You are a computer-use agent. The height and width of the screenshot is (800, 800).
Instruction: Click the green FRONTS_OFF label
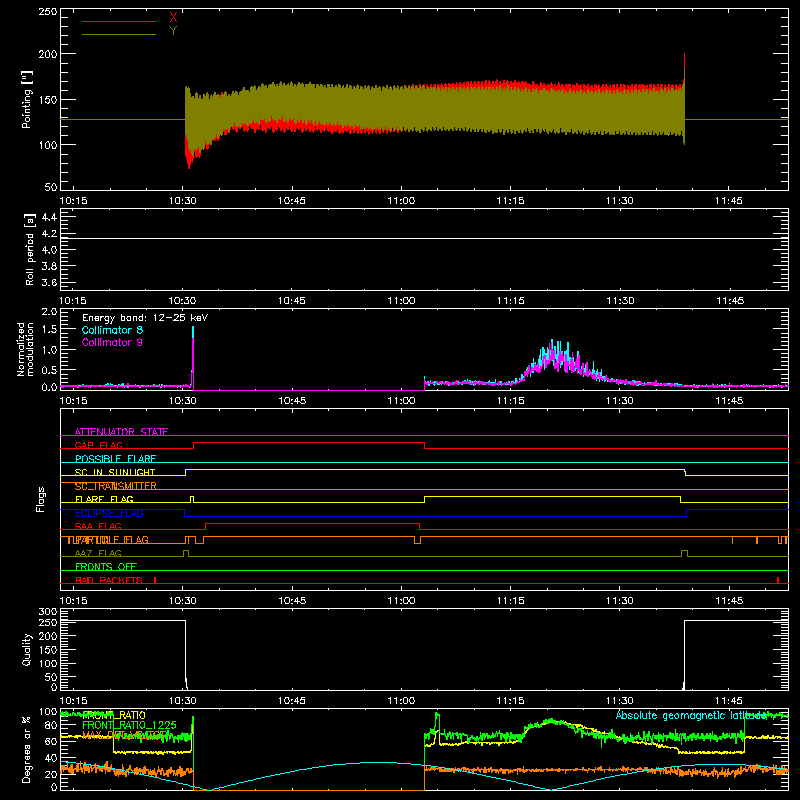coord(106,566)
